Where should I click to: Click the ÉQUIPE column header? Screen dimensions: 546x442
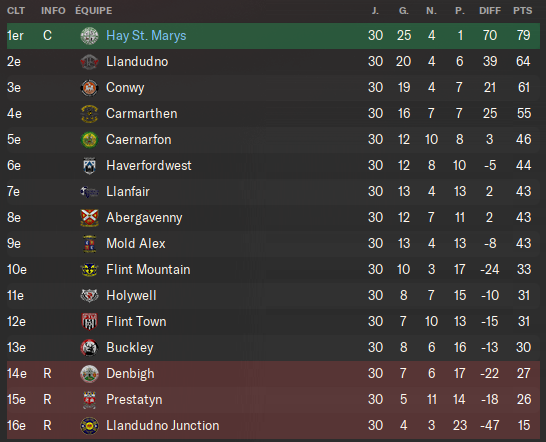coord(94,10)
